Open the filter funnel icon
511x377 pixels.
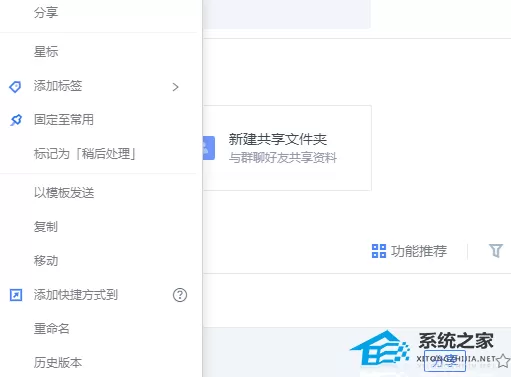click(496, 251)
